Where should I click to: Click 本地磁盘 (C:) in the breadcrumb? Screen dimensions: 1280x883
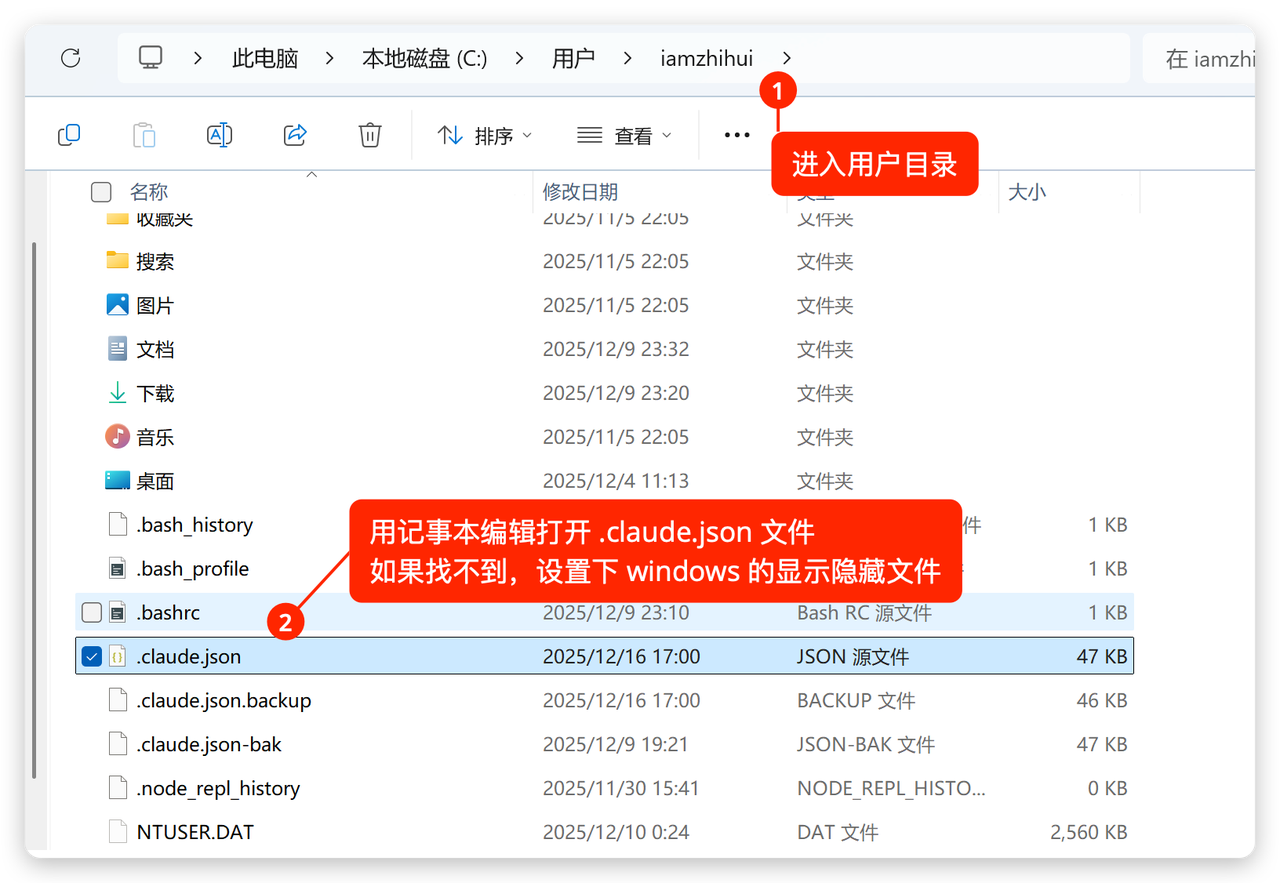click(x=424, y=58)
